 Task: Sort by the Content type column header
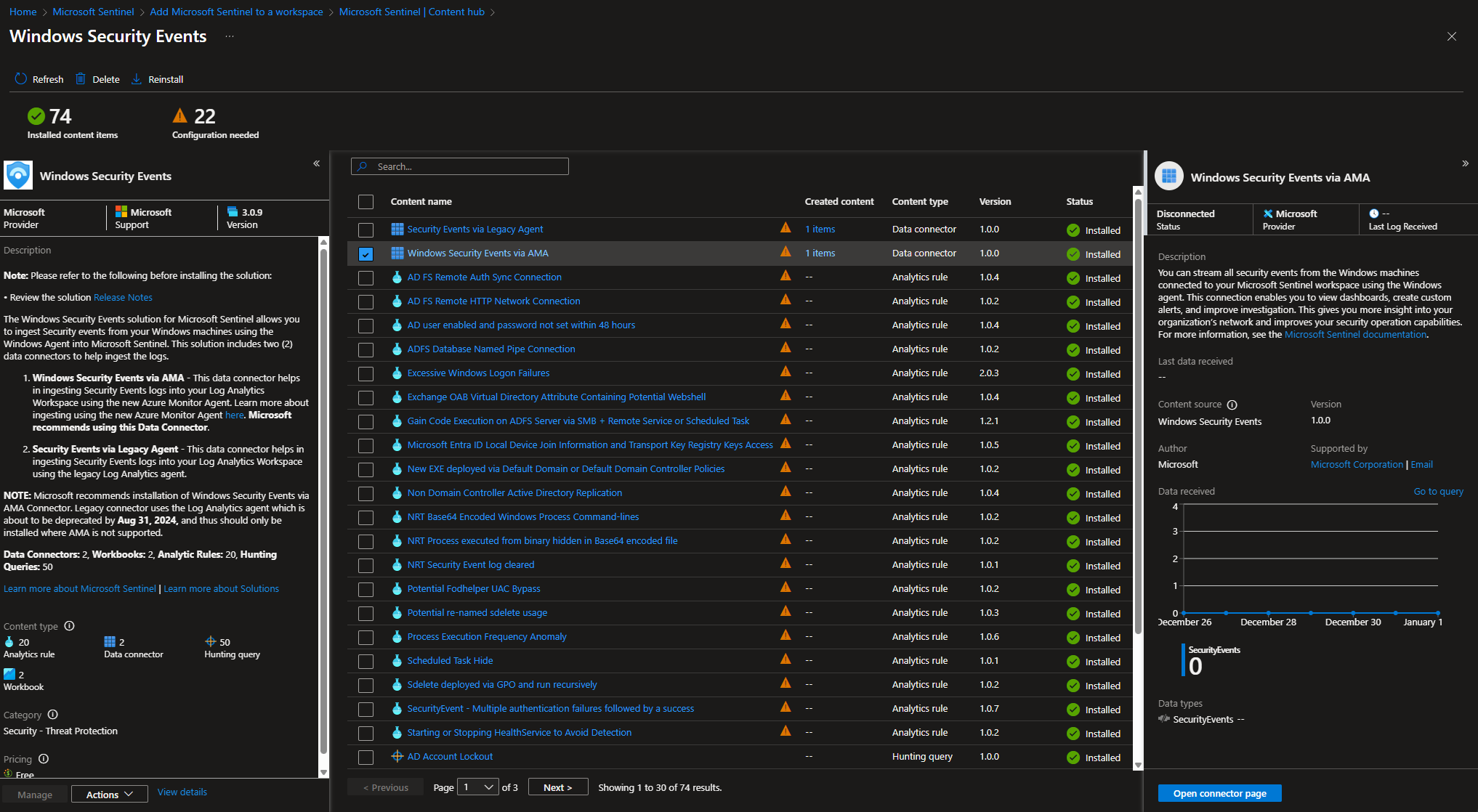(x=919, y=202)
